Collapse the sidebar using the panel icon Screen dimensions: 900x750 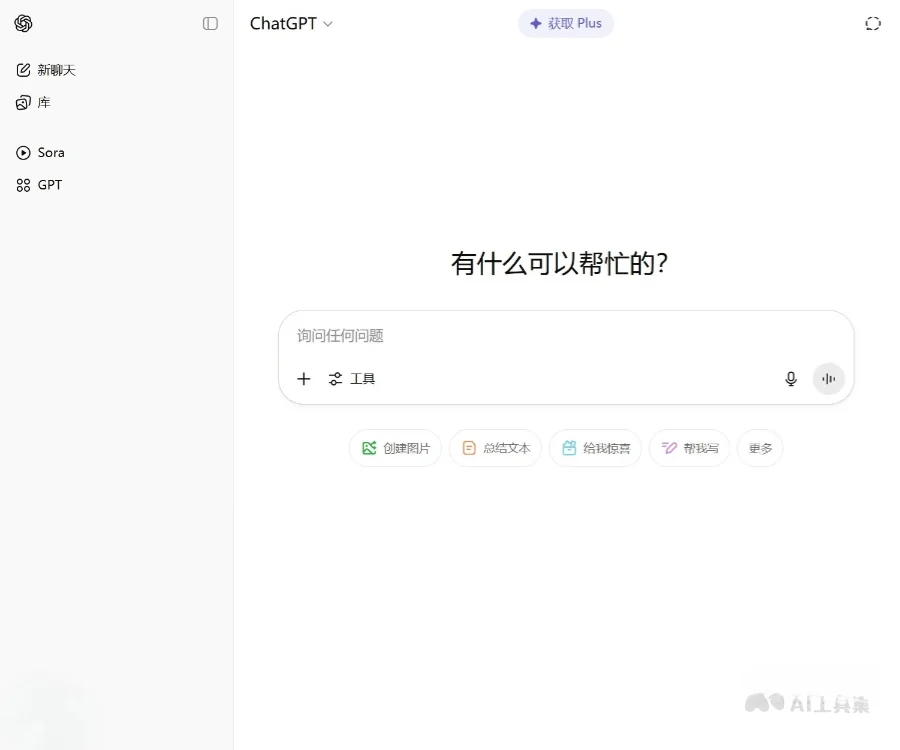click(209, 23)
